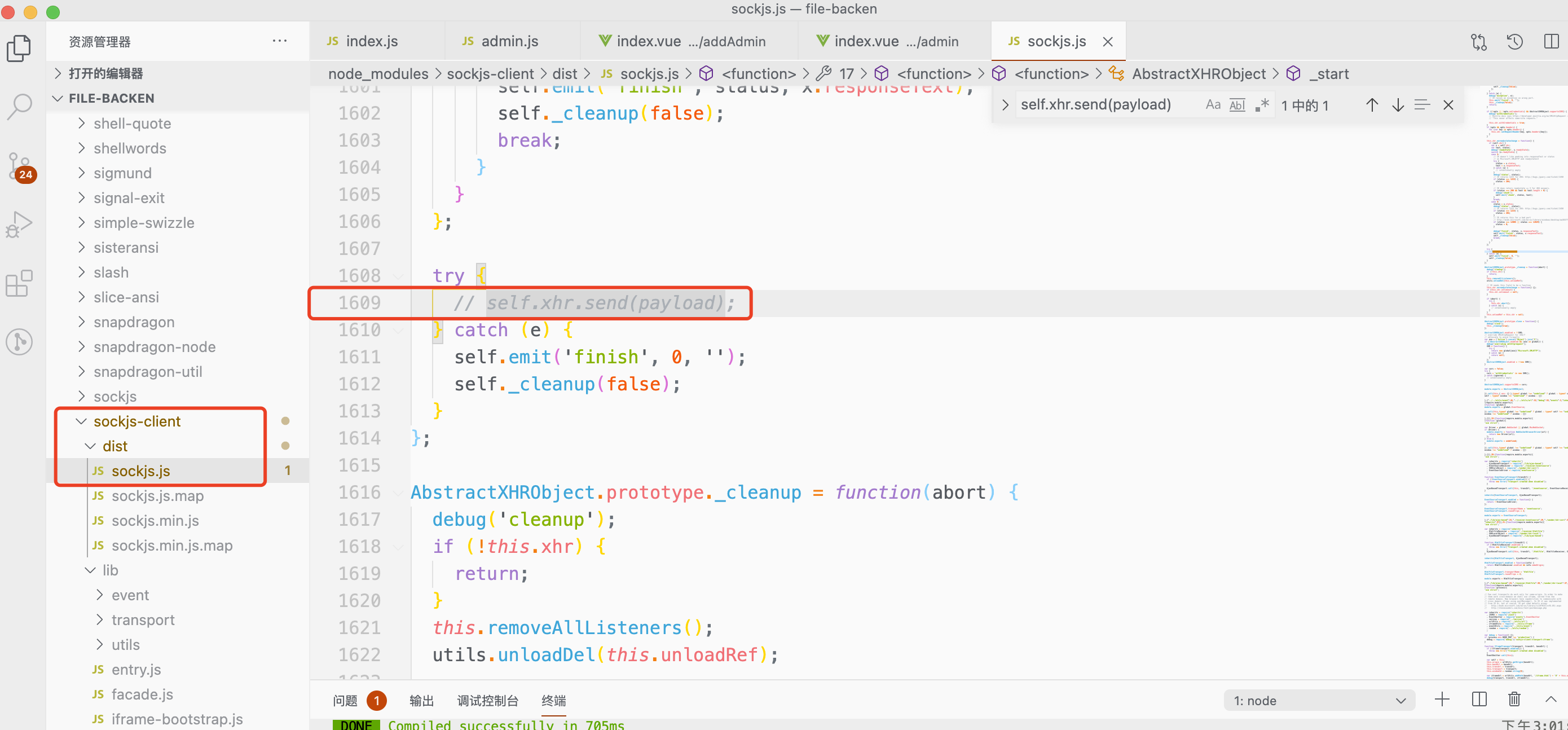Switch to the 输出 panel tab
Screen dimensions: 1568x730
(421, 701)
